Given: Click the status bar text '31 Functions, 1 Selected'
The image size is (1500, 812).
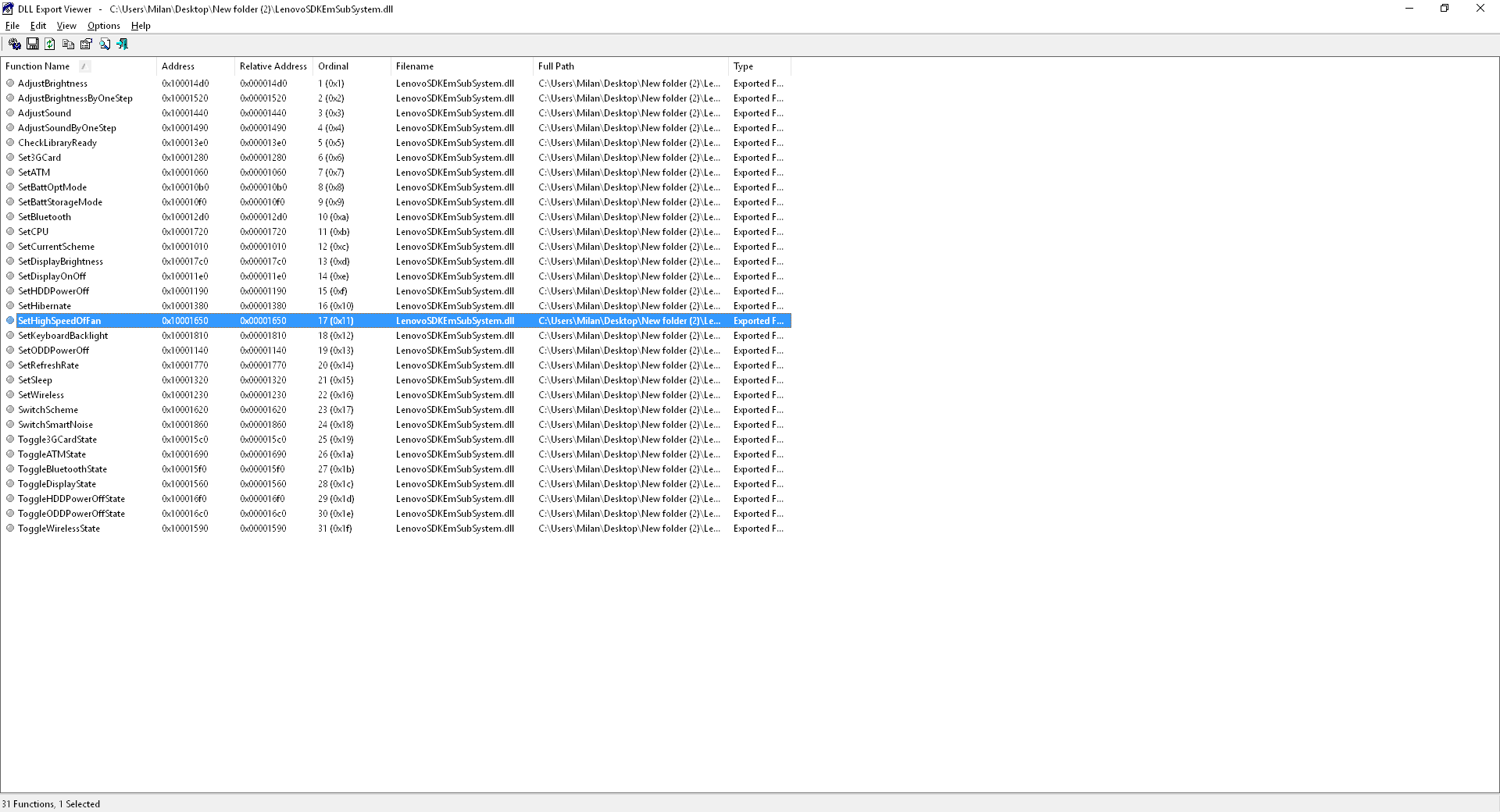Looking at the screenshot, I should [51, 804].
